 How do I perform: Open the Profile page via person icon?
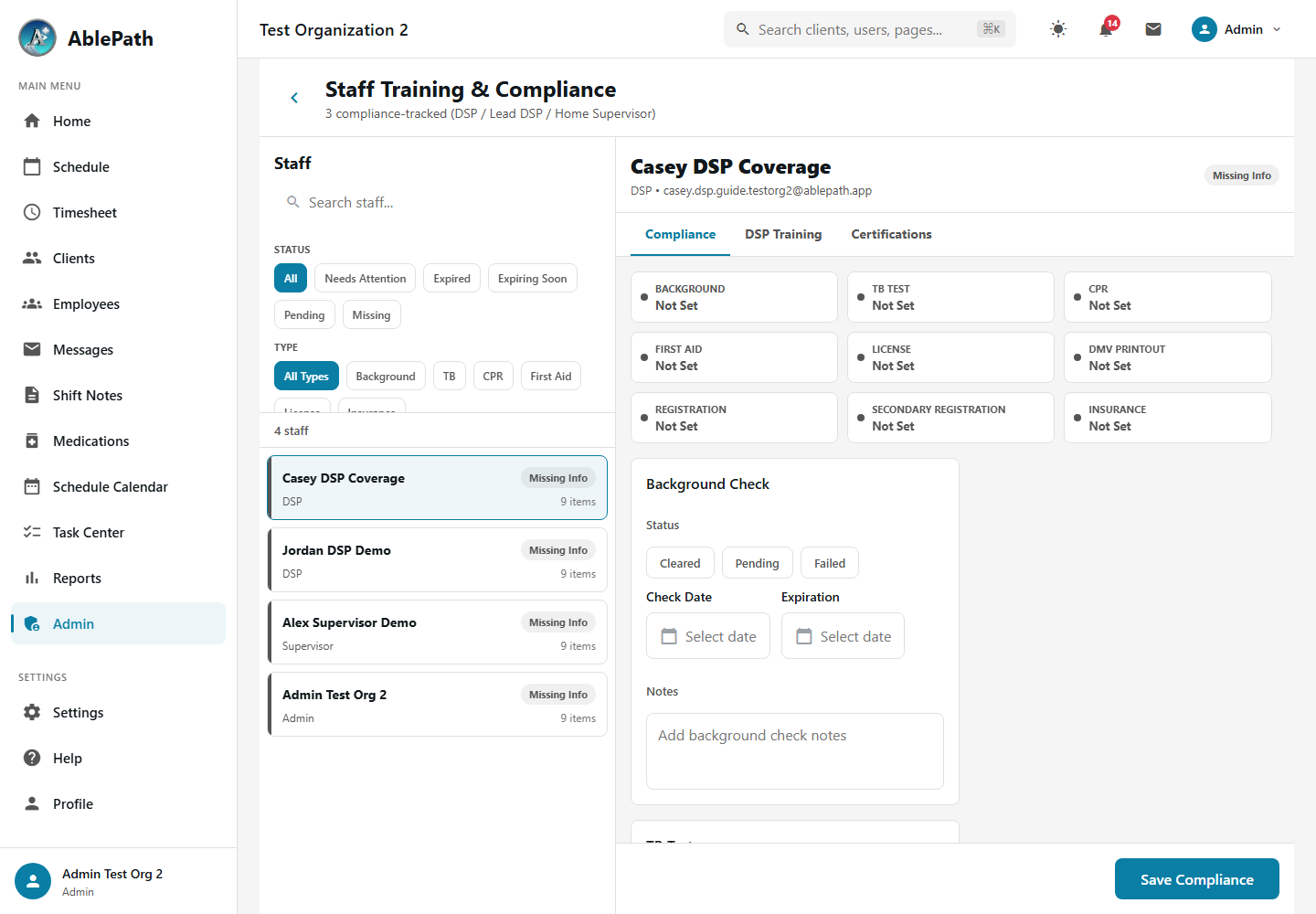click(32, 803)
